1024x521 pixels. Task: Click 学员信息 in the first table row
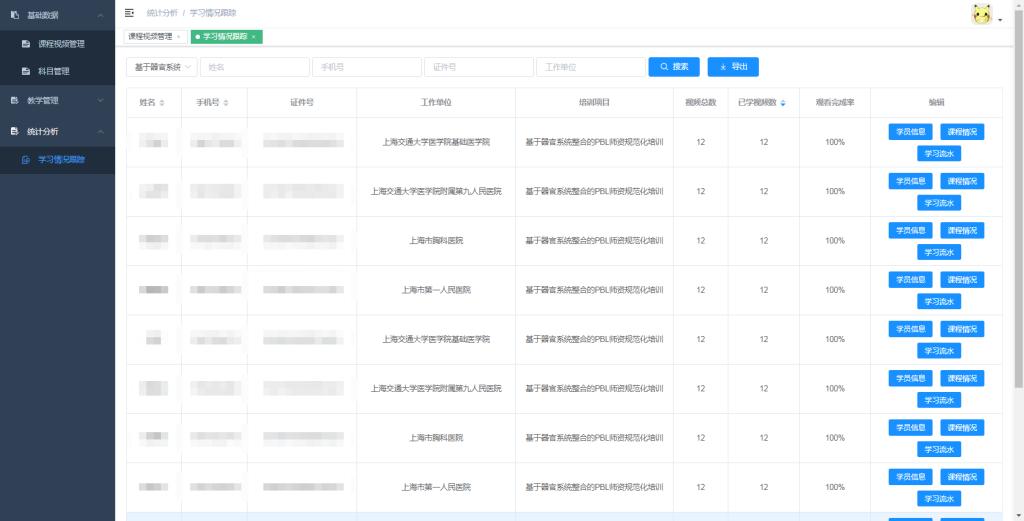(910, 132)
